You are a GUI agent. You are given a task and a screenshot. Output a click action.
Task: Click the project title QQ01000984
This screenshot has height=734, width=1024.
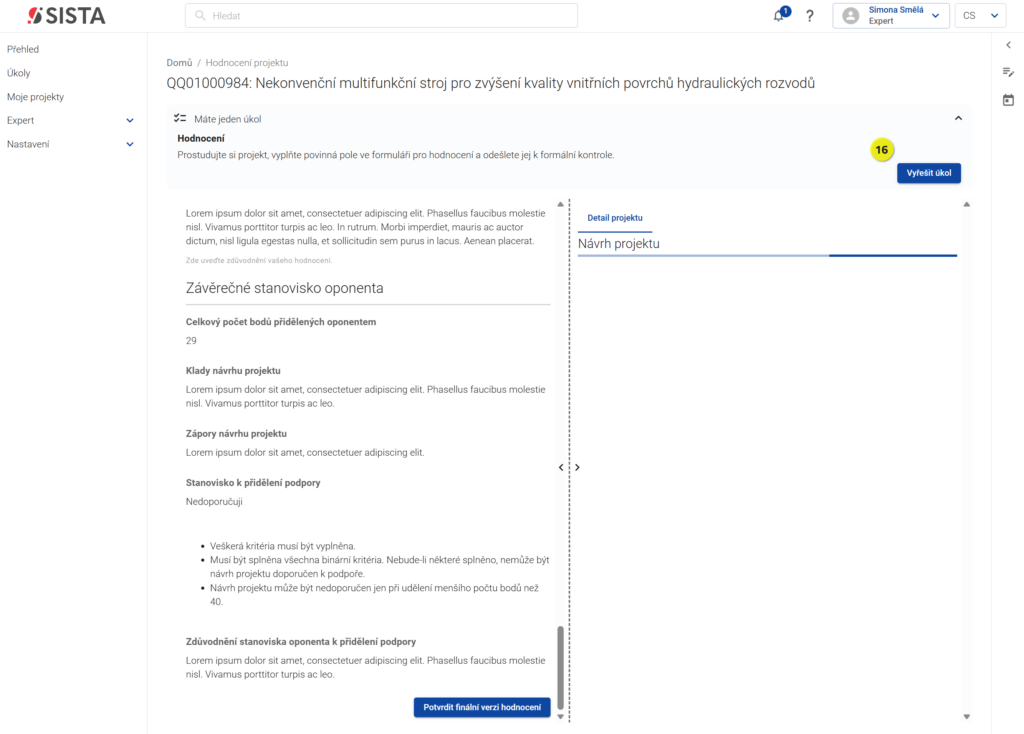[490, 83]
